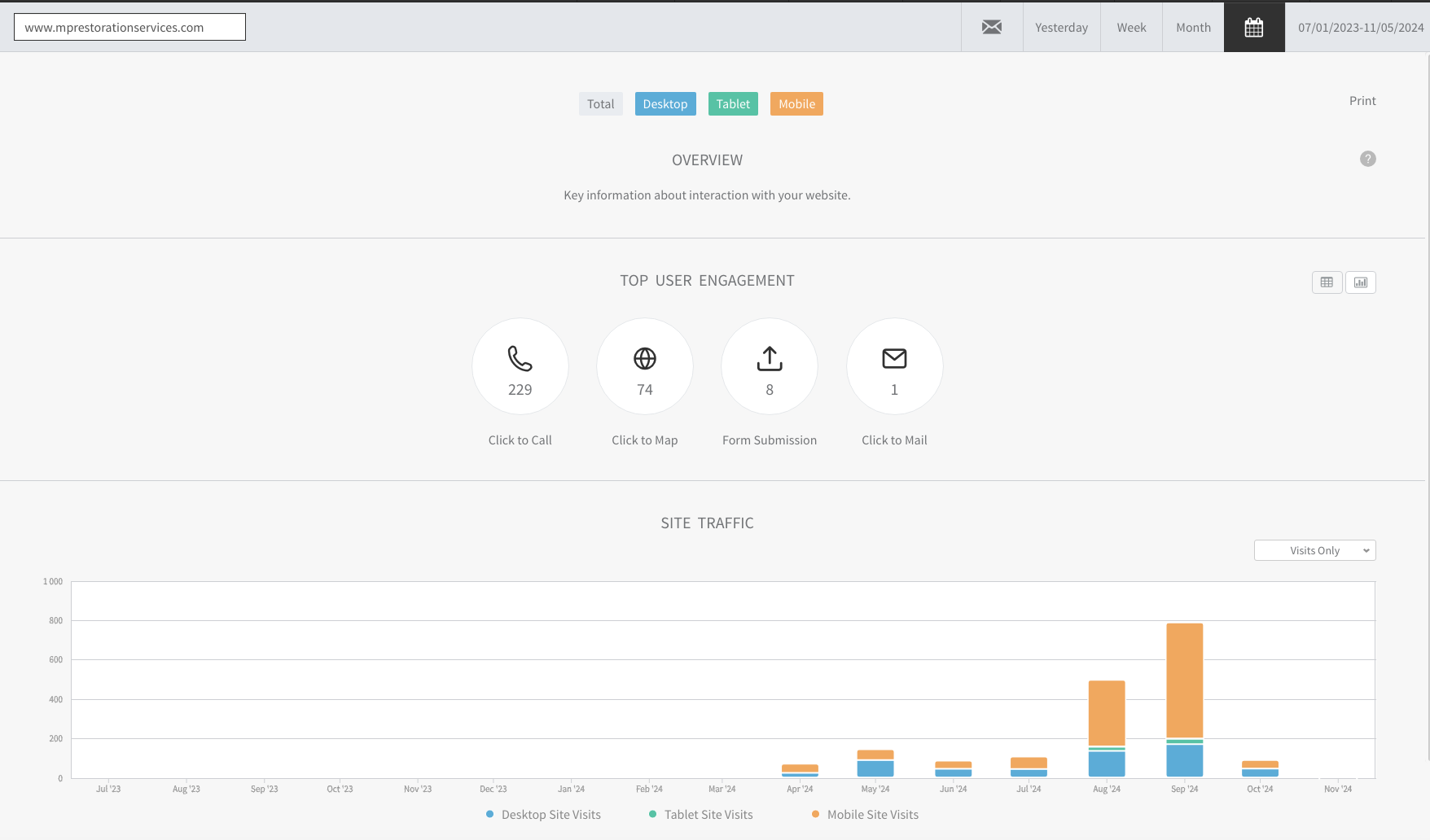Image resolution: width=1430 pixels, height=840 pixels.
Task: Open the calendar date picker icon
Action: 1254,27
